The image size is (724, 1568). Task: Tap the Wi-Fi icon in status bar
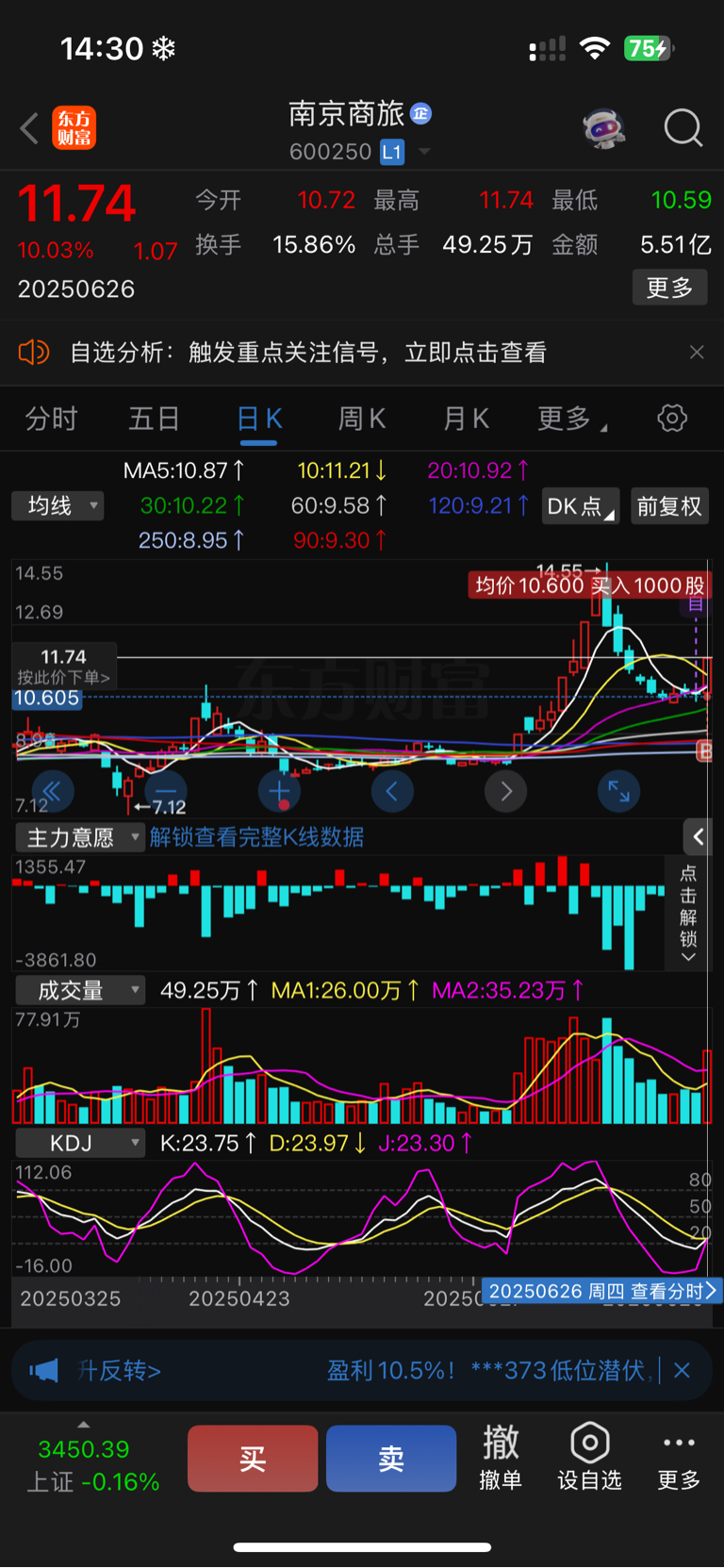pyautogui.click(x=594, y=48)
